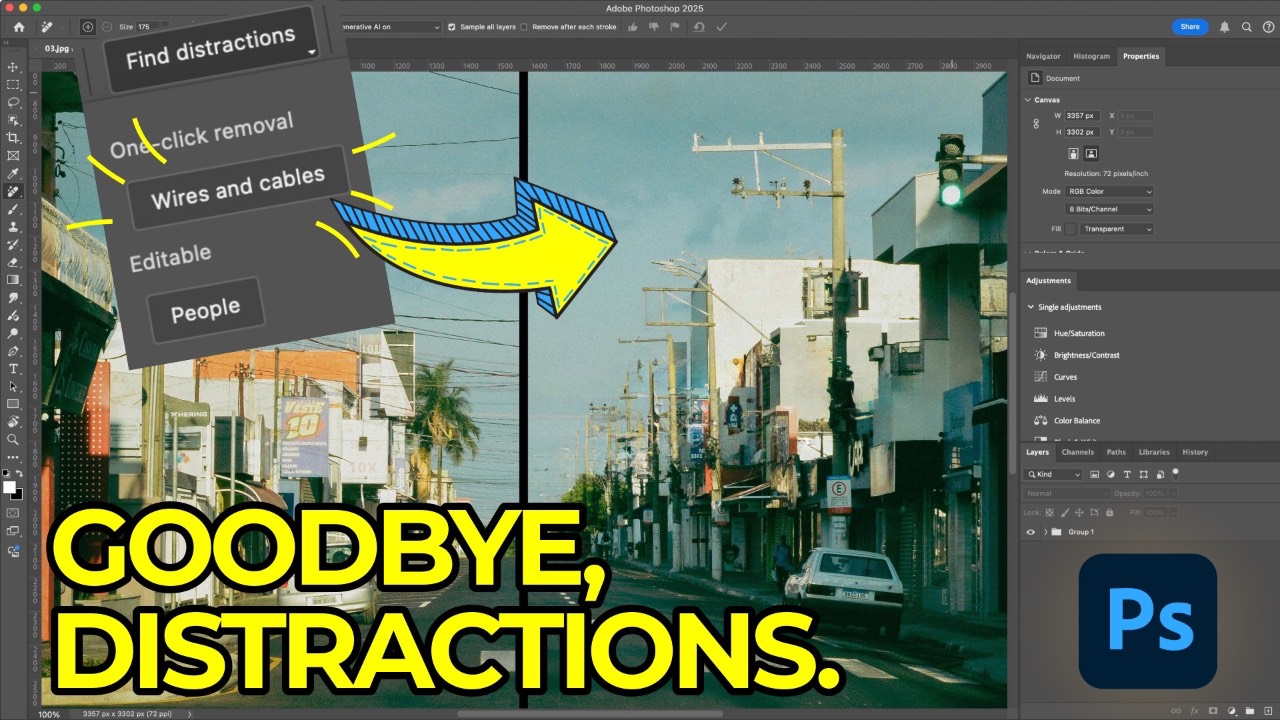Click the background color swatch

pos(17,494)
